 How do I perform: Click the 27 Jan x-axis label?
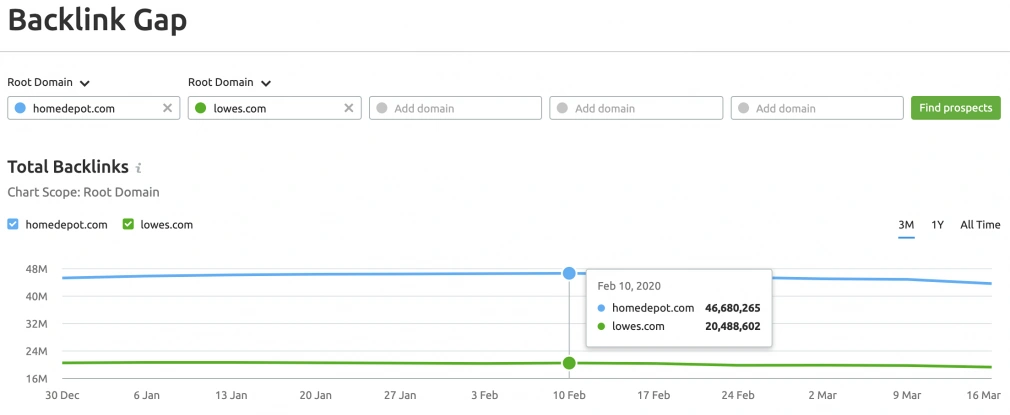click(399, 394)
